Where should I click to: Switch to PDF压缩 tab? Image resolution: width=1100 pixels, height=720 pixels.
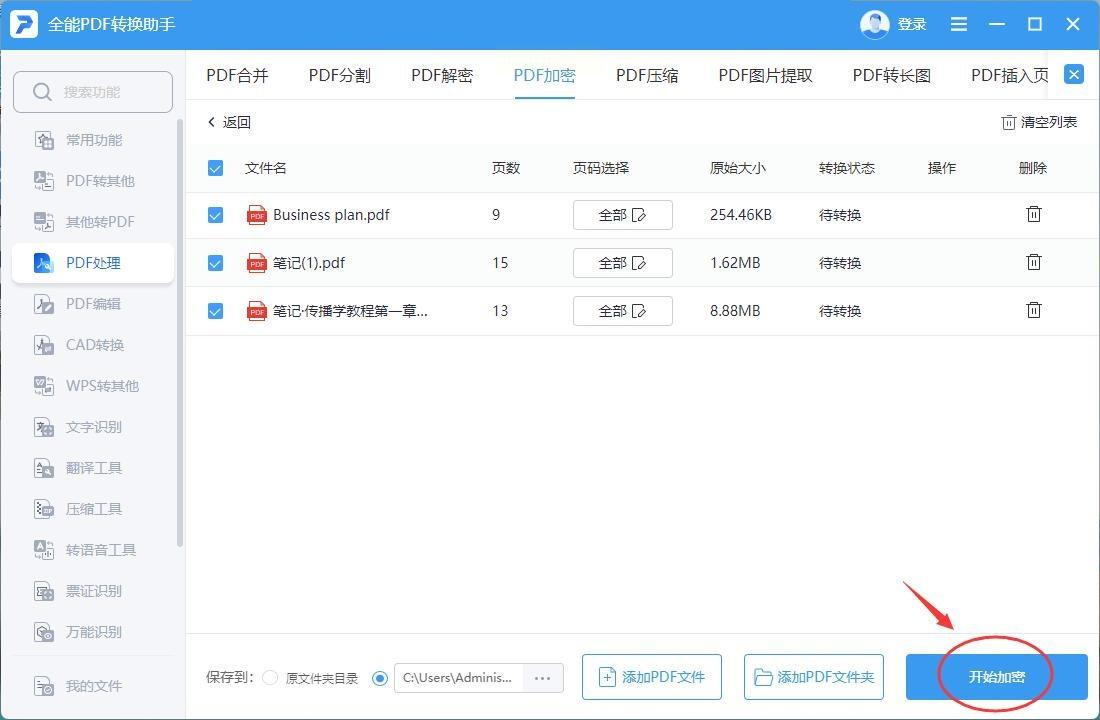[647, 75]
